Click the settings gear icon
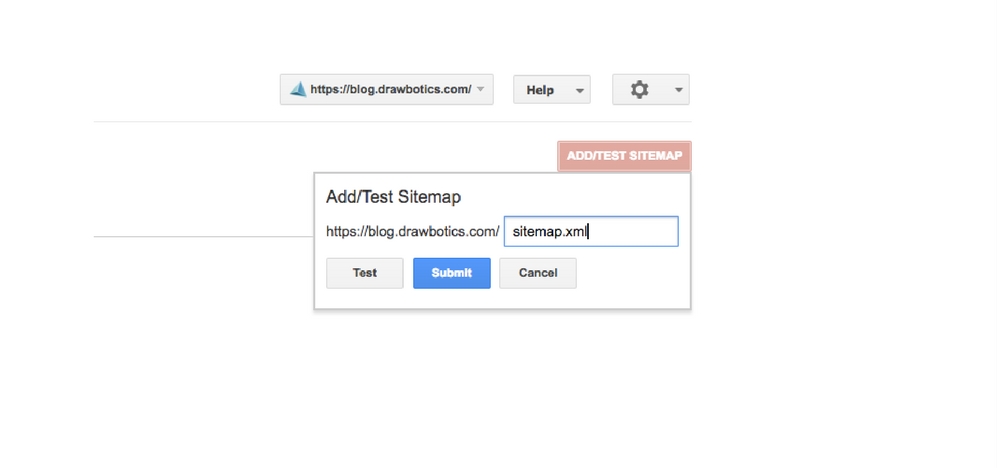The width and height of the screenshot is (997, 468). click(639, 89)
